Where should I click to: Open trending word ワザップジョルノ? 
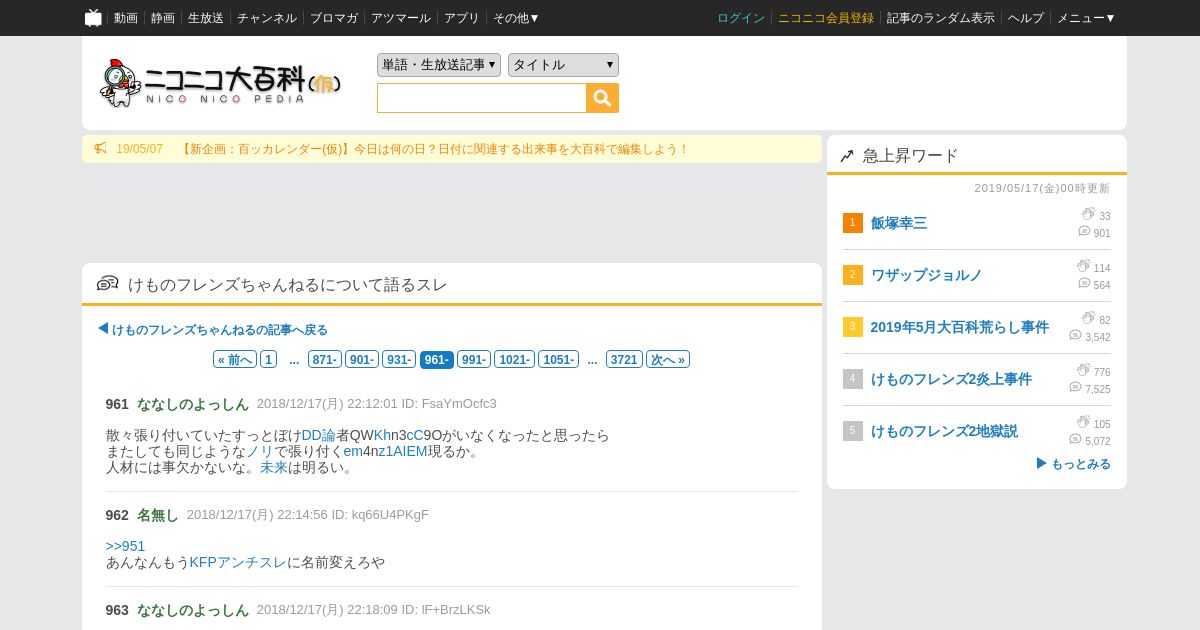point(927,275)
